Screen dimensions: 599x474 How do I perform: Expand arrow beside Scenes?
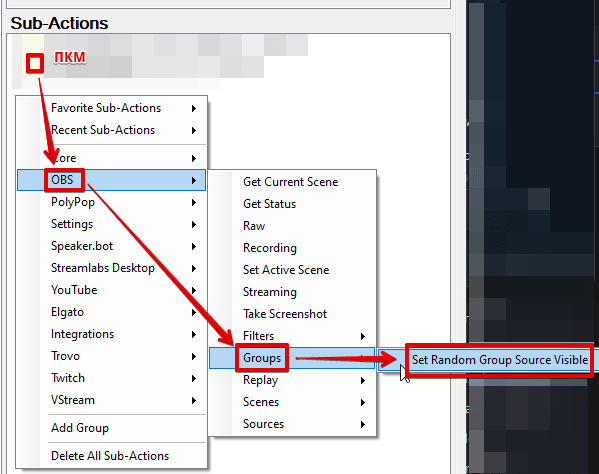click(363, 403)
